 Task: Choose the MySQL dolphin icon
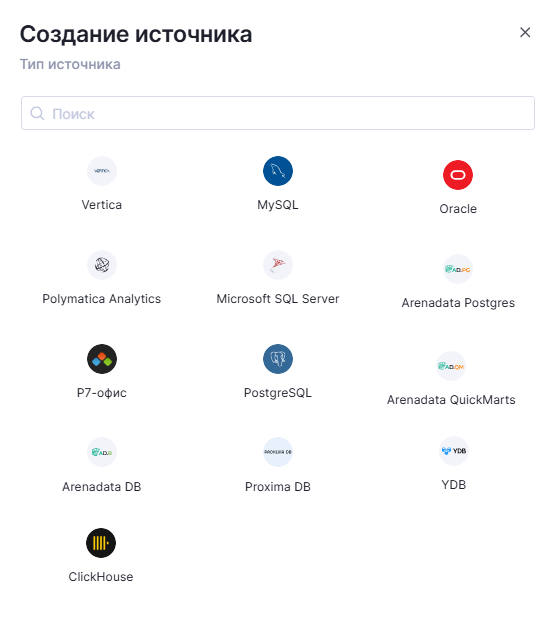(x=278, y=171)
